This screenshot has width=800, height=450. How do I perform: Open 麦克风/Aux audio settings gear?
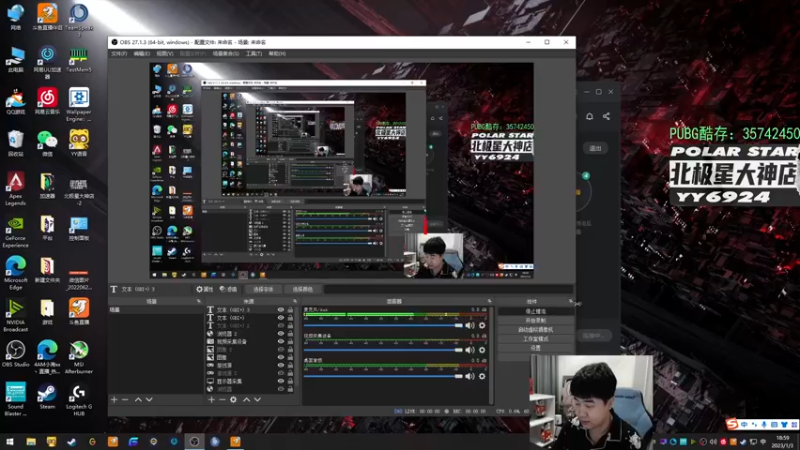coord(482,326)
